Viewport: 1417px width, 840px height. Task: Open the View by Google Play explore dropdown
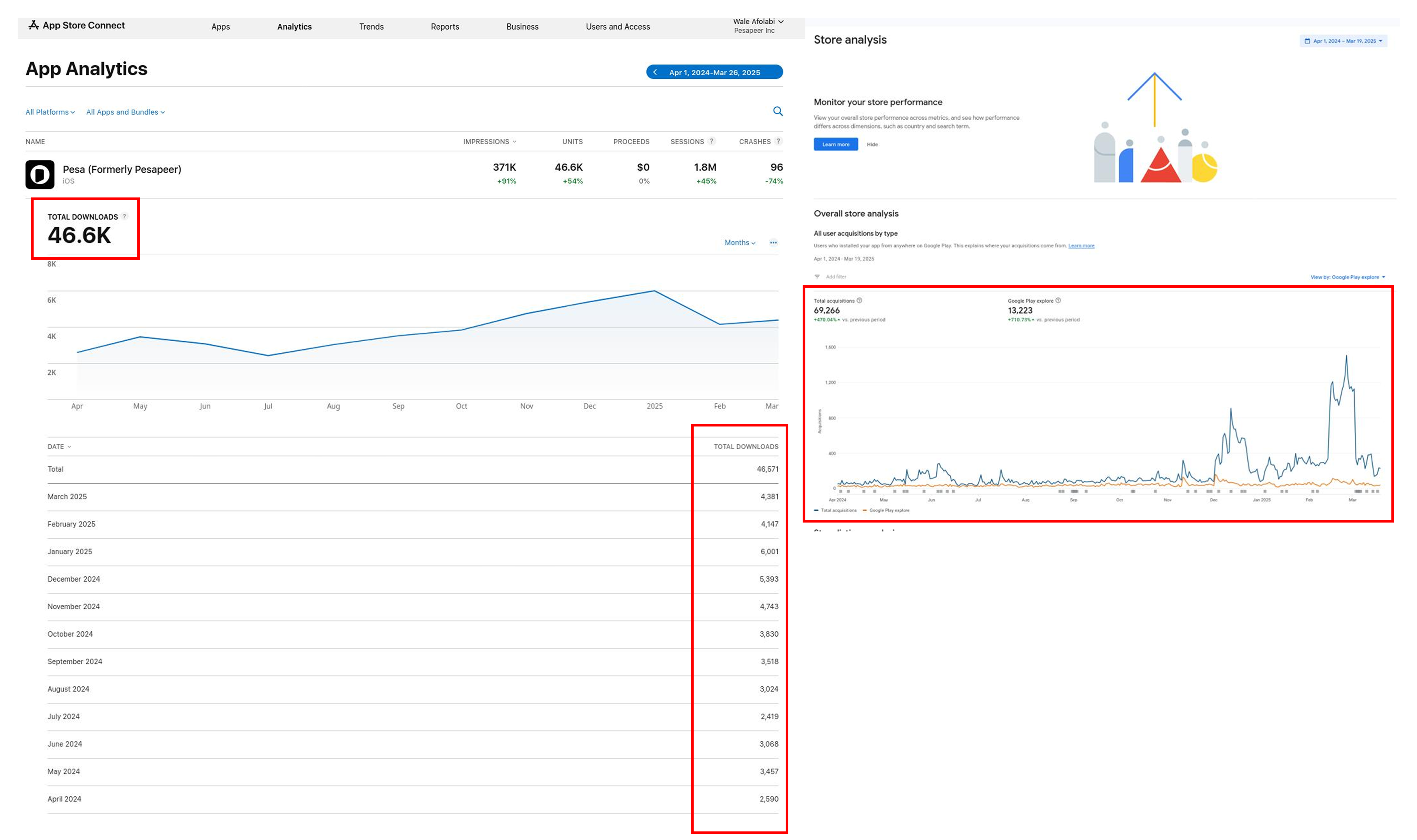(1347, 277)
